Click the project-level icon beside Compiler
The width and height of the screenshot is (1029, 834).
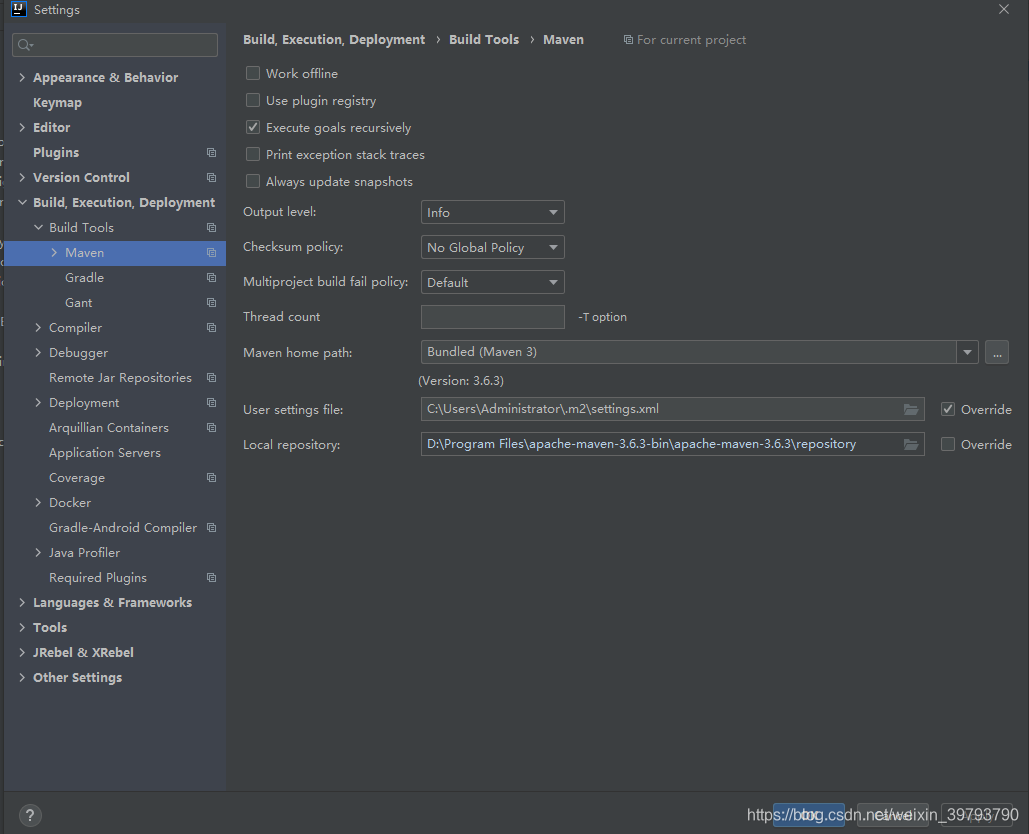(211, 327)
